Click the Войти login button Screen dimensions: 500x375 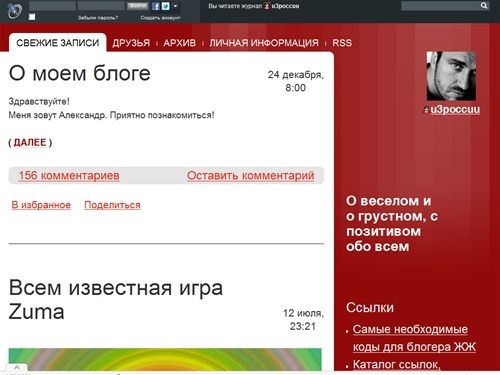click(x=137, y=6)
